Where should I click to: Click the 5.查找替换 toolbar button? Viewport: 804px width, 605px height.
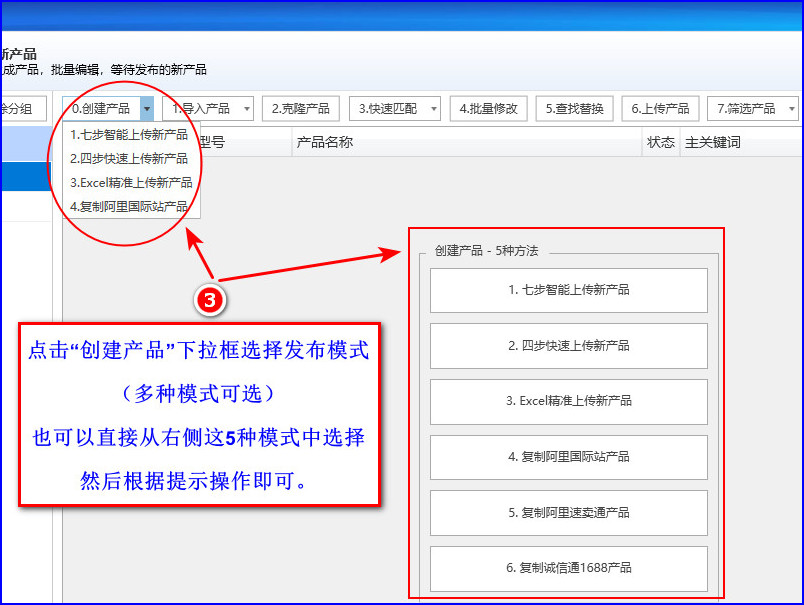(574, 109)
